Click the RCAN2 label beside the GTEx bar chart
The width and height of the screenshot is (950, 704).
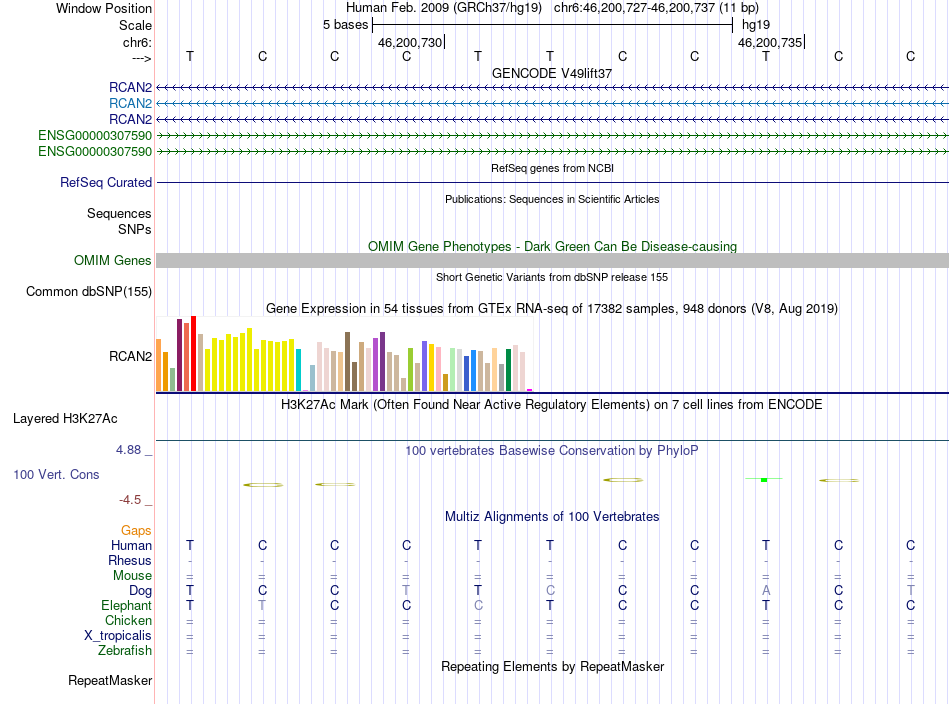(x=130, y=356)
